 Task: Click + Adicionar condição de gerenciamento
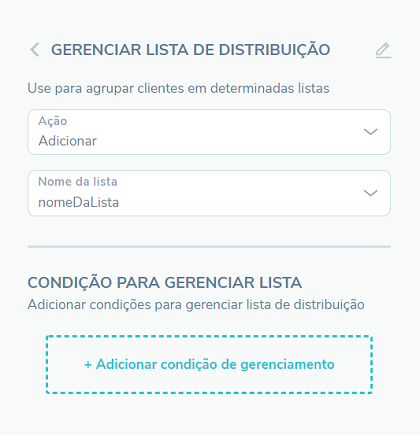click(x=209, y=364)
